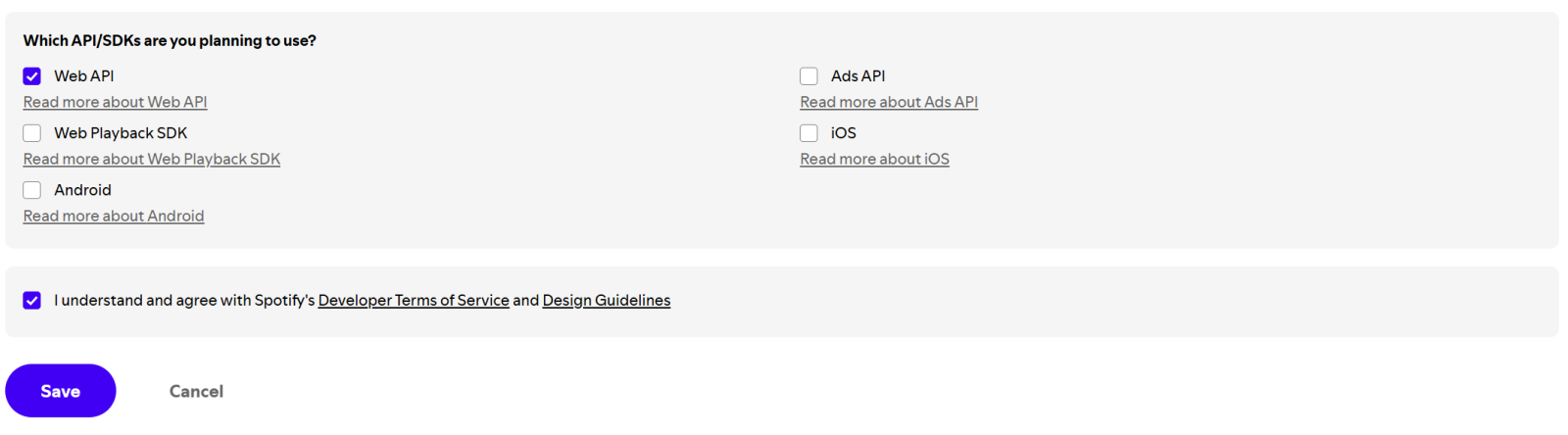Enable the Web Playback SDK checkbox

(32, 133)
